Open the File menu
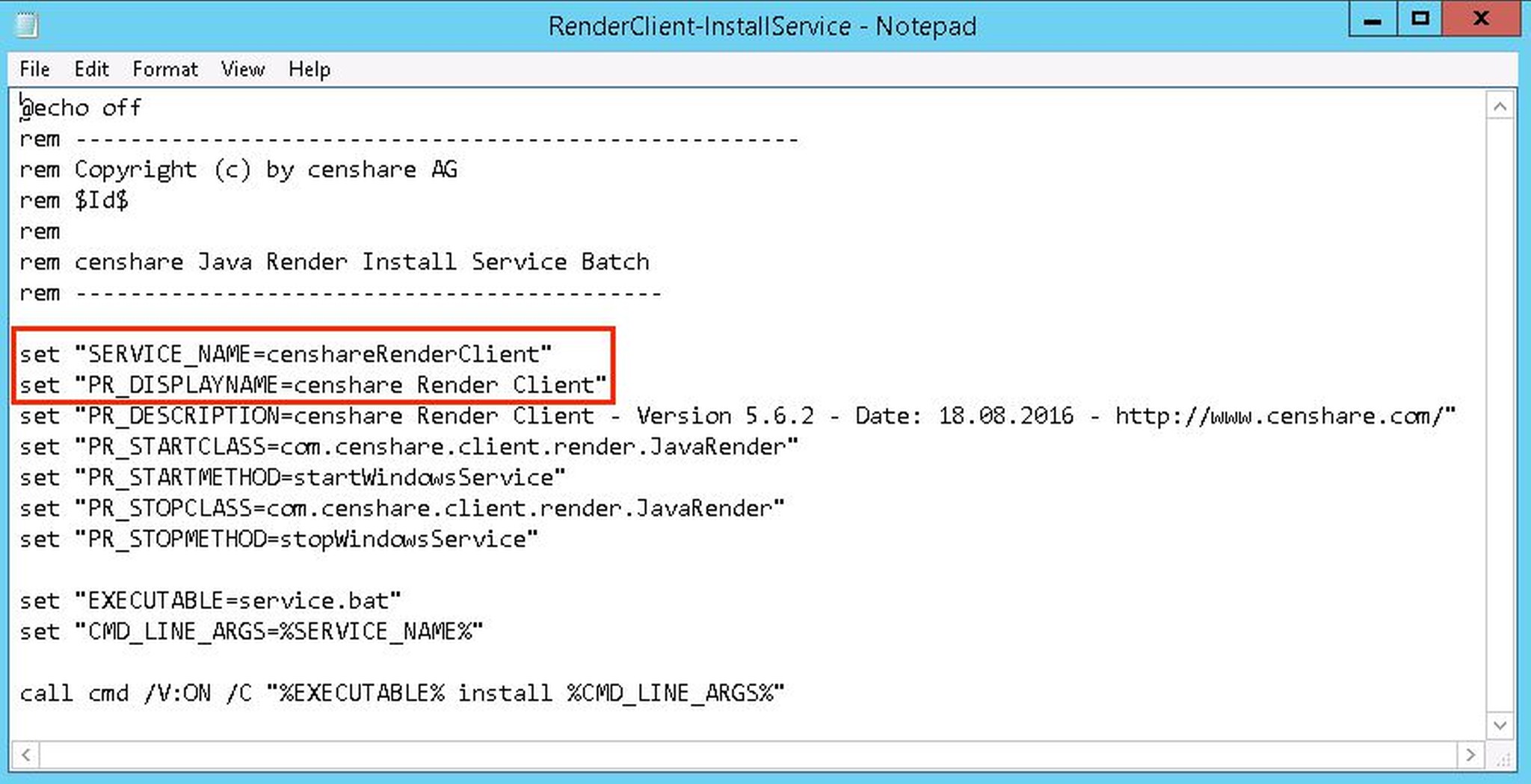Viewport: 1531px width, 784px height. [34, 70]
